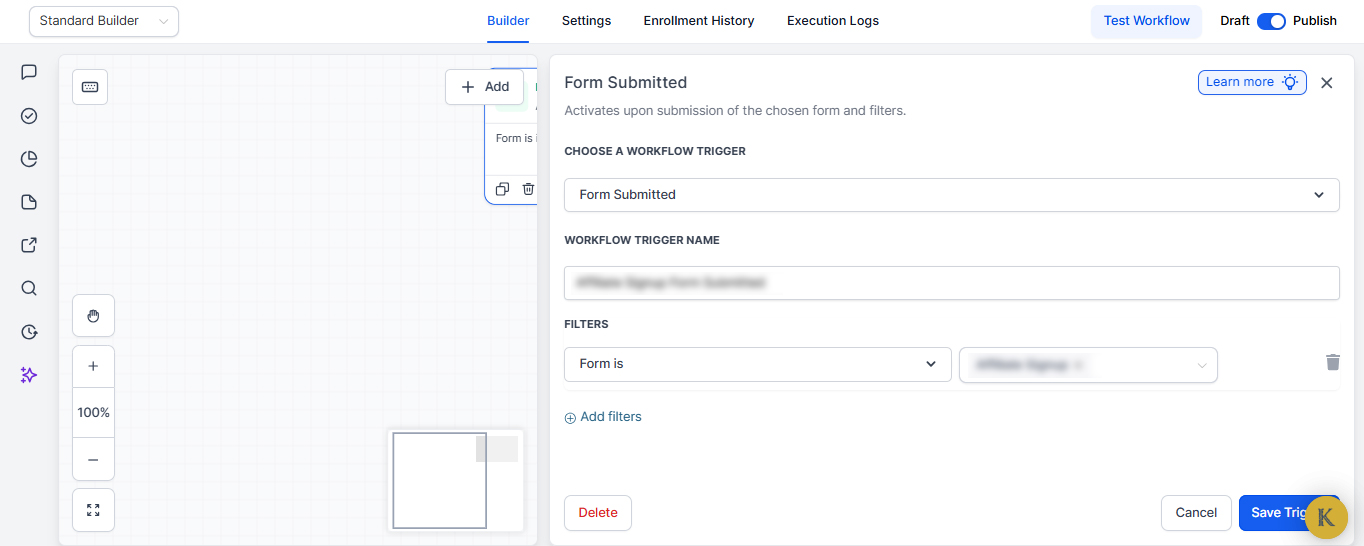Zoom in with the plus button
Image resolution: width=1364 pixels, height=546 pixels.
93,366
